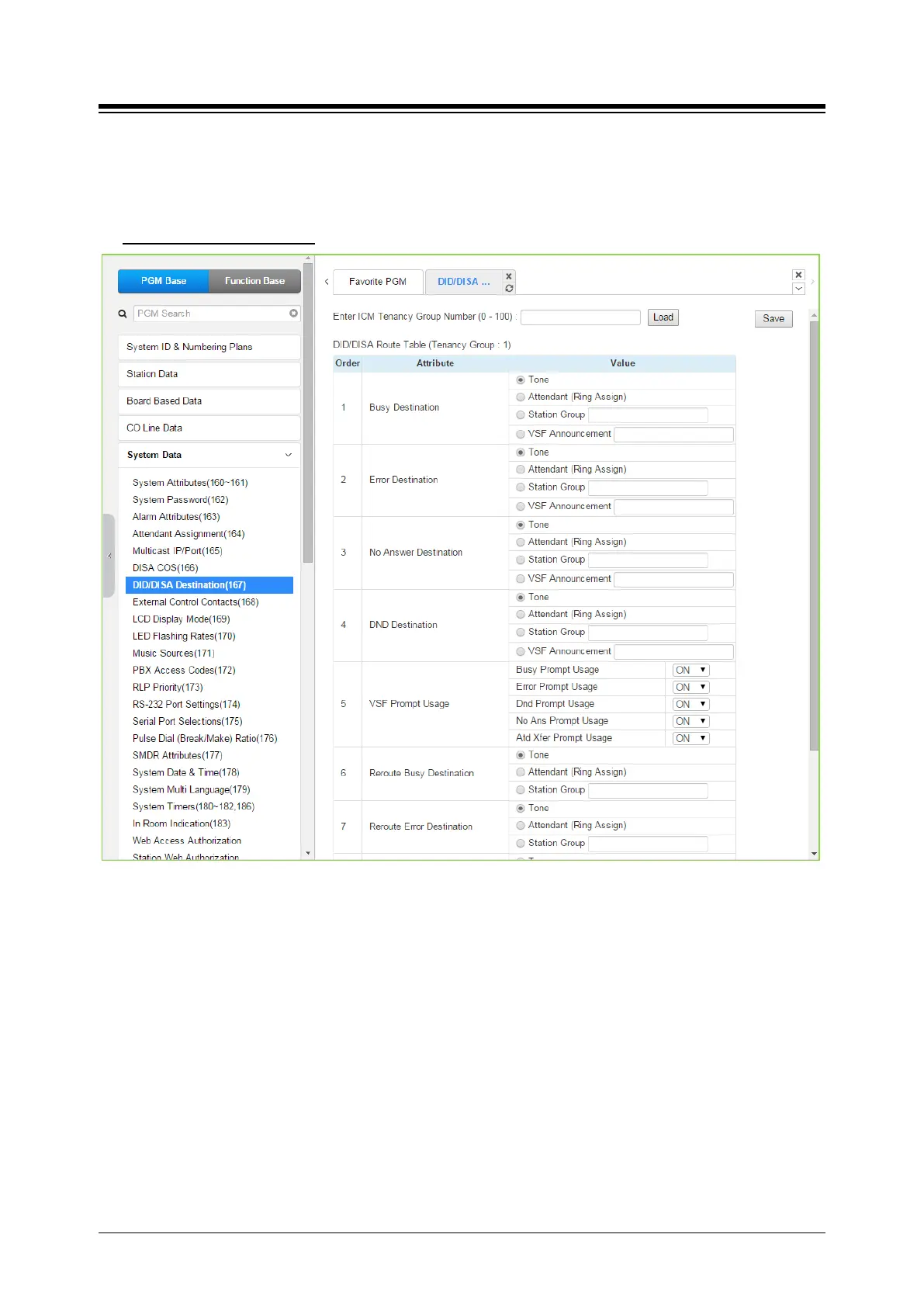Select DID/DISA Destination(167)
This screenshot has width=924, height=1307.
(x=209, y=585)
